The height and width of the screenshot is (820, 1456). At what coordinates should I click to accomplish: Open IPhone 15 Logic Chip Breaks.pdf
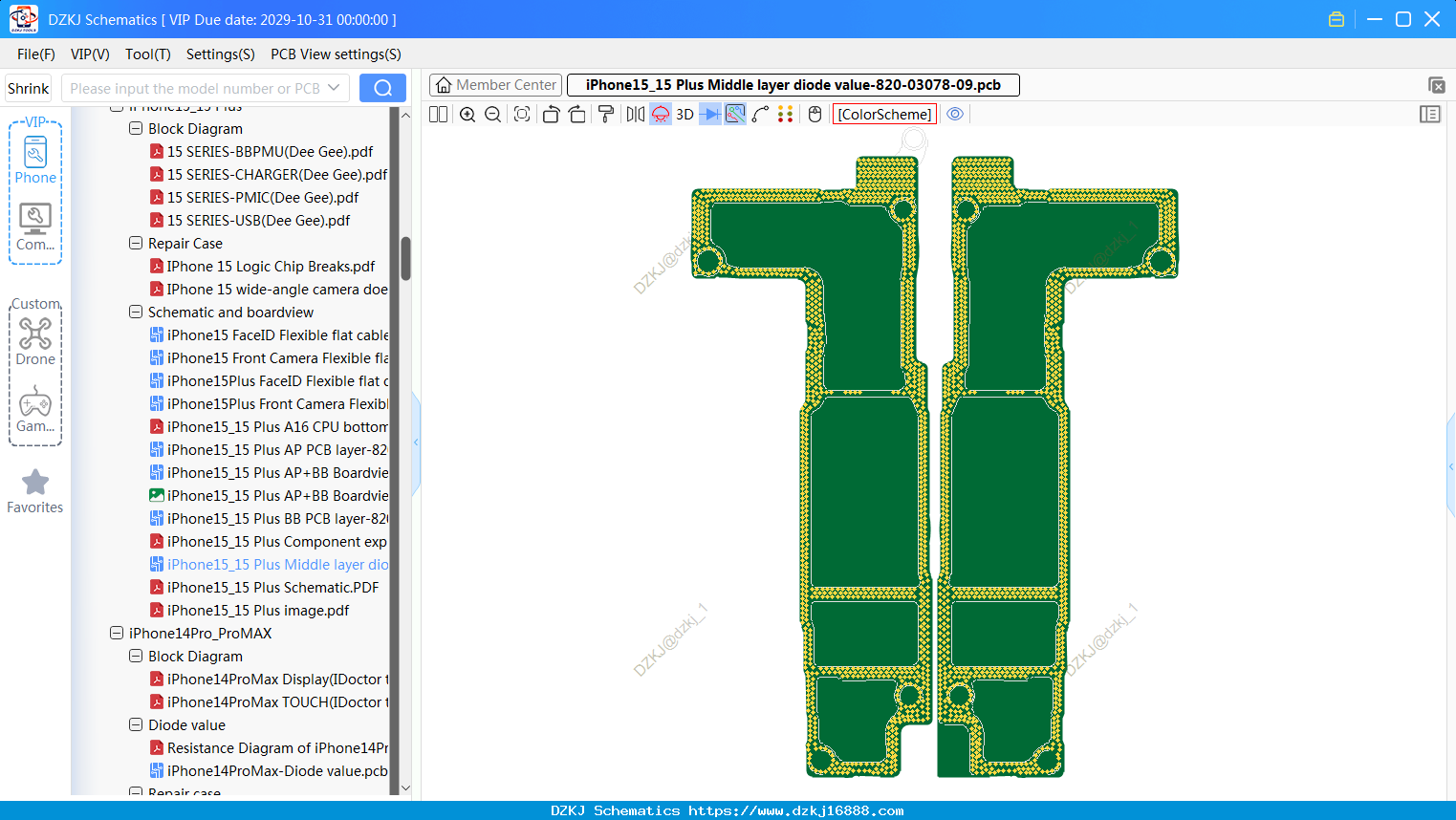(262, 266)
